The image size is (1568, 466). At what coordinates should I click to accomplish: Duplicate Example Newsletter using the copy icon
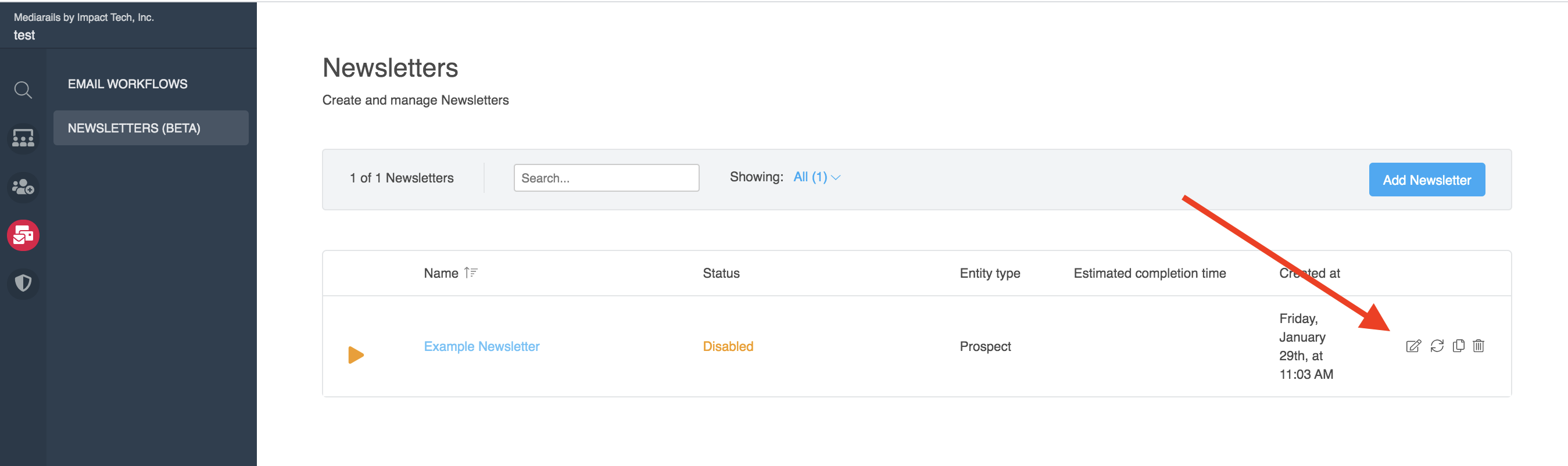pyautogui.click(x=1458, y=346)
